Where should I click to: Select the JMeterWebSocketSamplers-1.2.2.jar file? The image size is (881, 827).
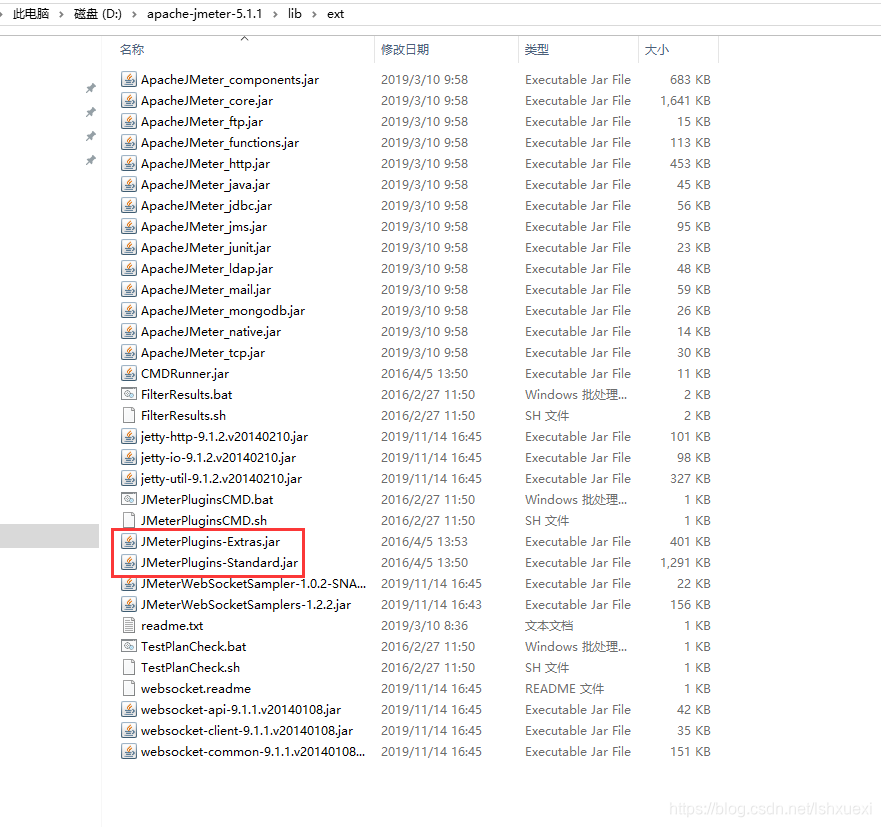pyautogui.click(x=246, y=605)
